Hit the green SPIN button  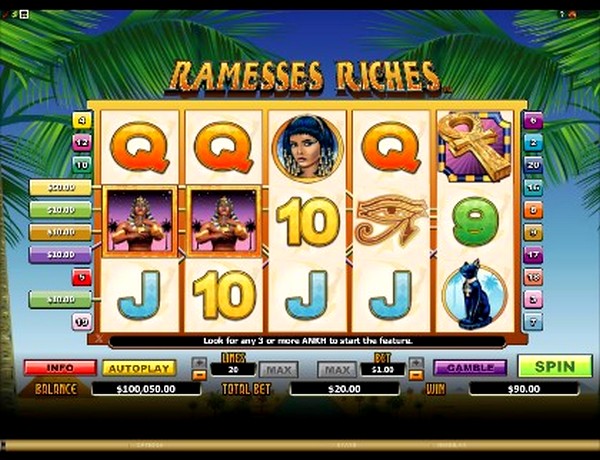coord(555,366)
